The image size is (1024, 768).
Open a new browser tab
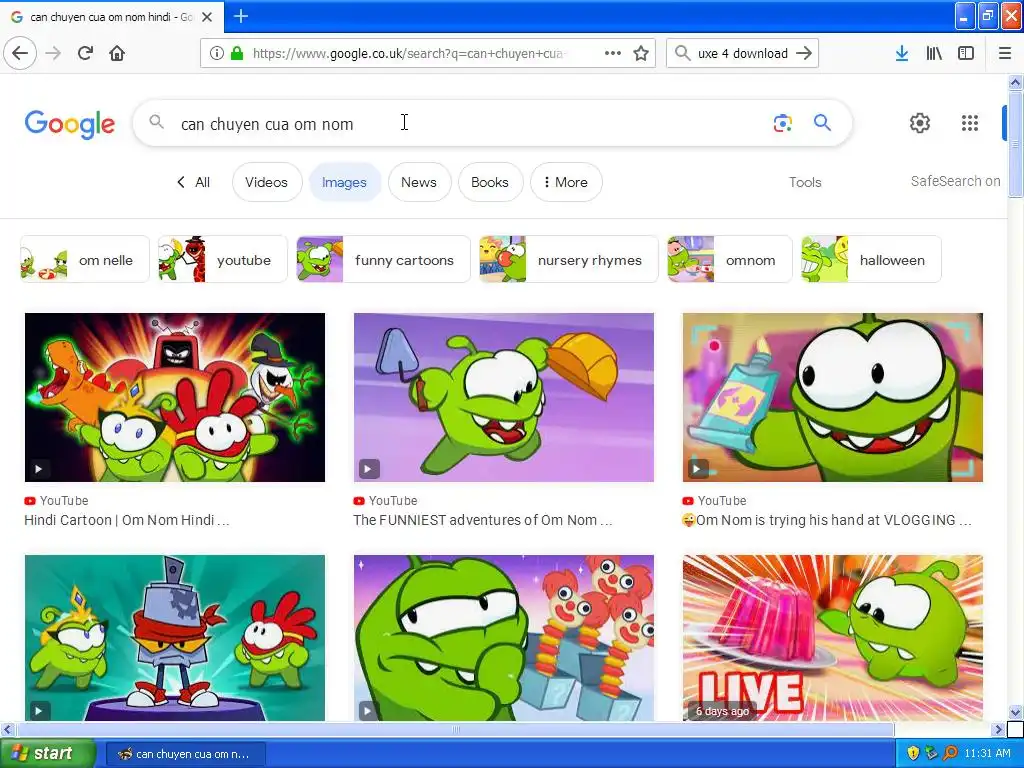241,16
